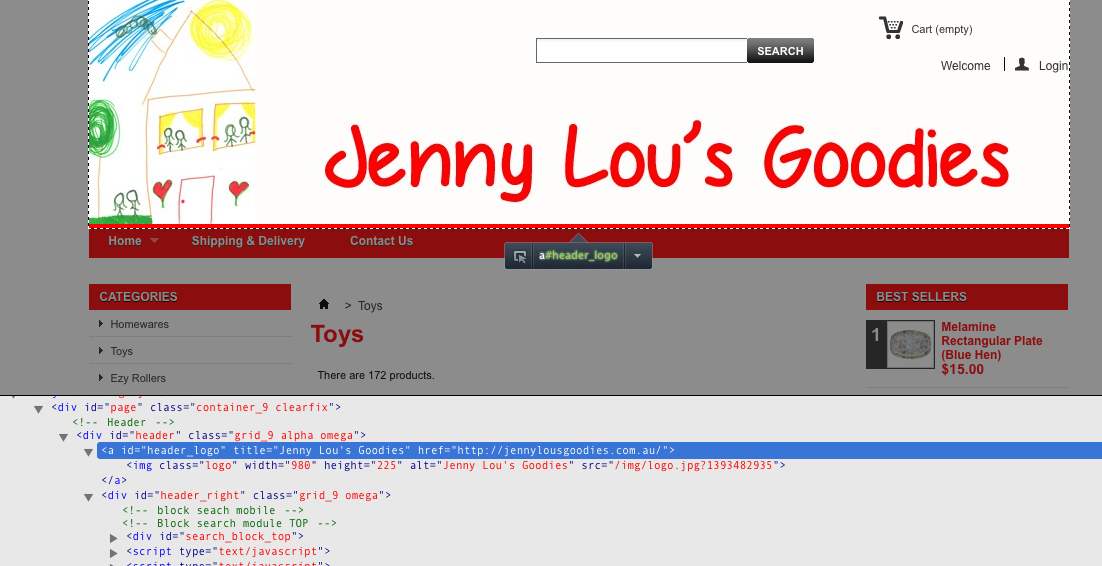Expand the Homewares category arrow

[x=101, y=323]
